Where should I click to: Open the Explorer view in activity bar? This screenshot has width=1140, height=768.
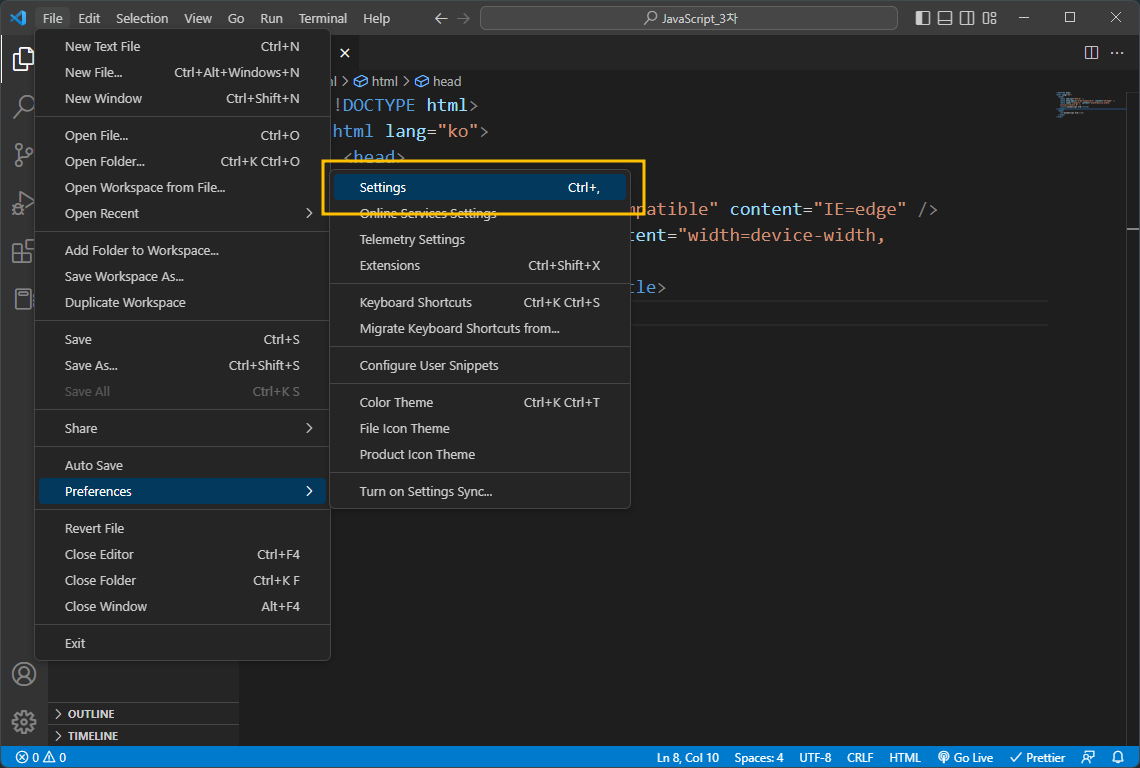click(23, 60)
